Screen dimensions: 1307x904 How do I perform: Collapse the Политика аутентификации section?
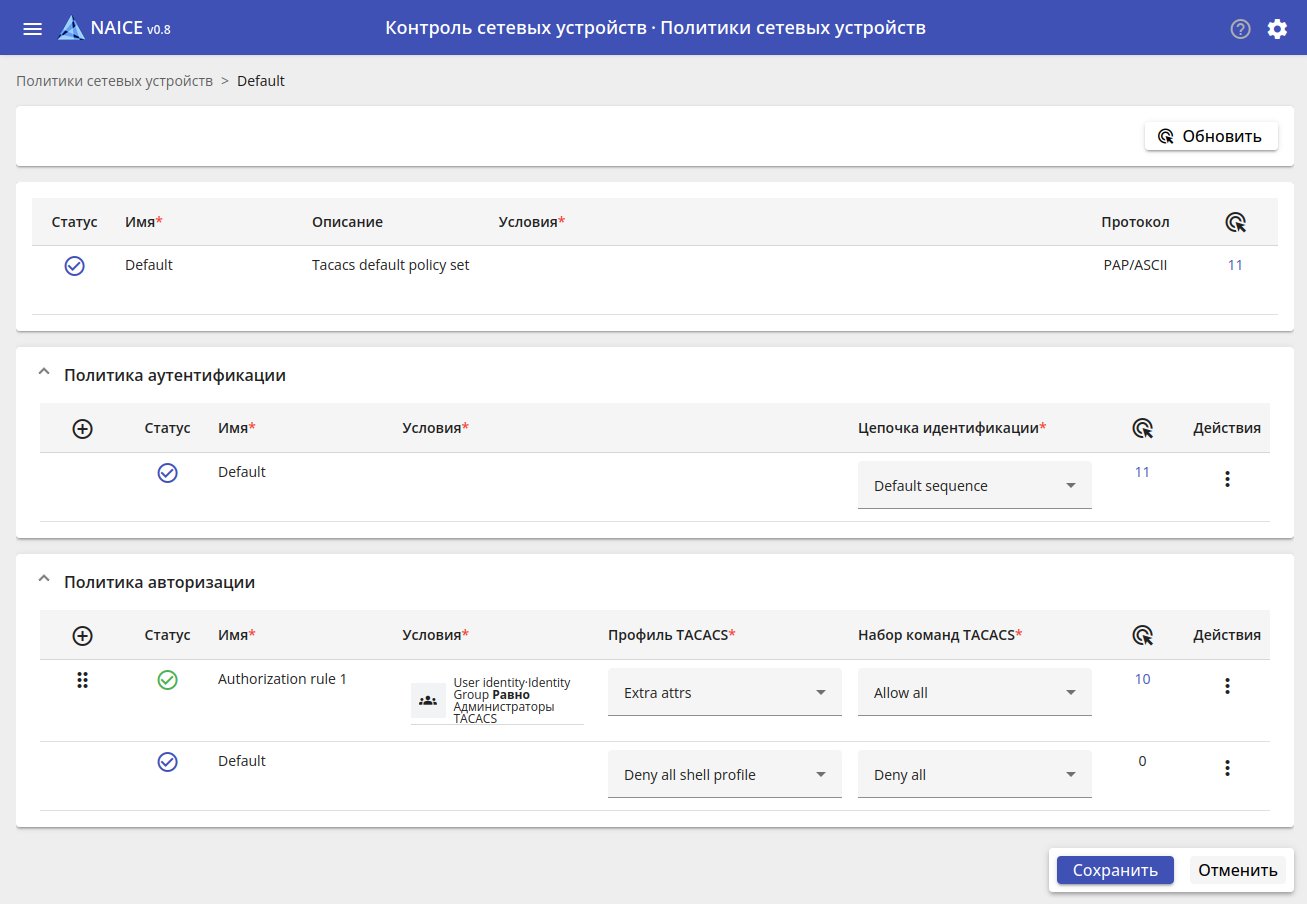tap(43, 375)
